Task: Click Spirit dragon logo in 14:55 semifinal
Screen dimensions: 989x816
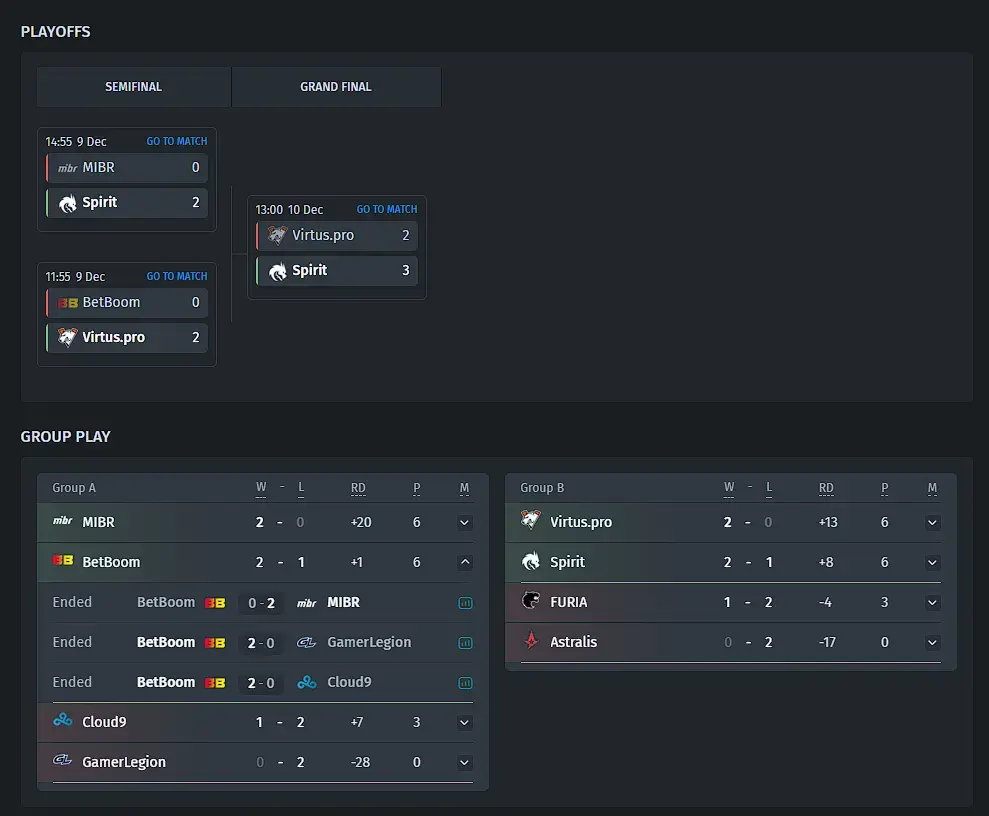Action: (67, 203)
